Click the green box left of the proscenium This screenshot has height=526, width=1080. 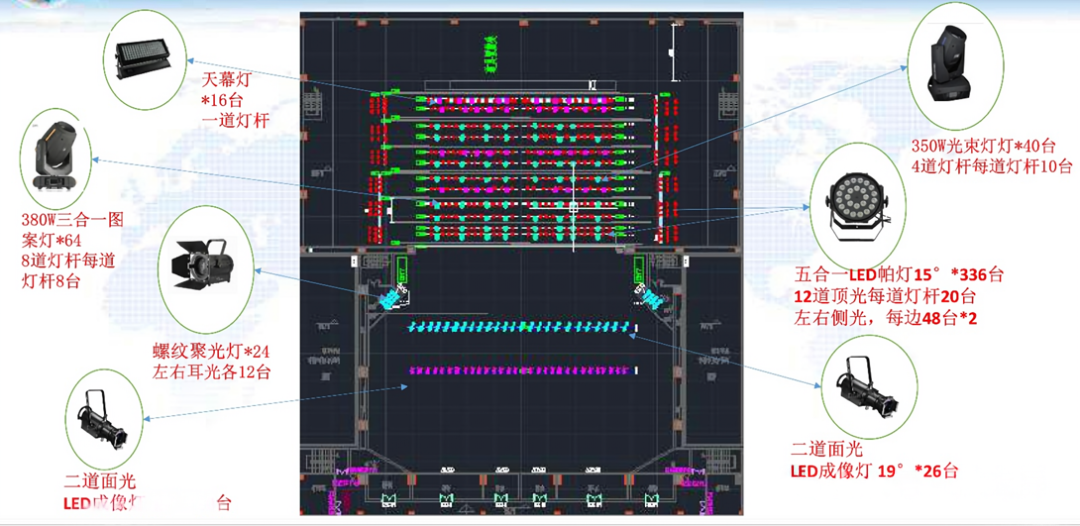tap(403, 271)
